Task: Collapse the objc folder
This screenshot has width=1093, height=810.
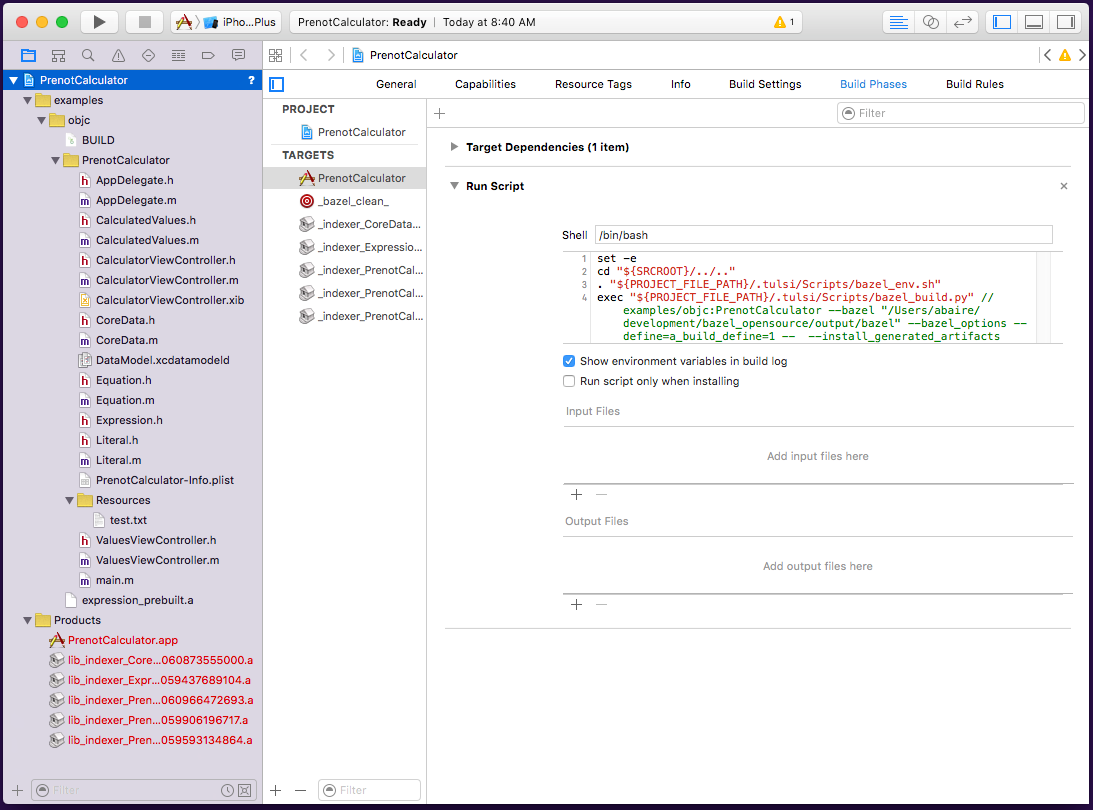Action: (41, 121)
